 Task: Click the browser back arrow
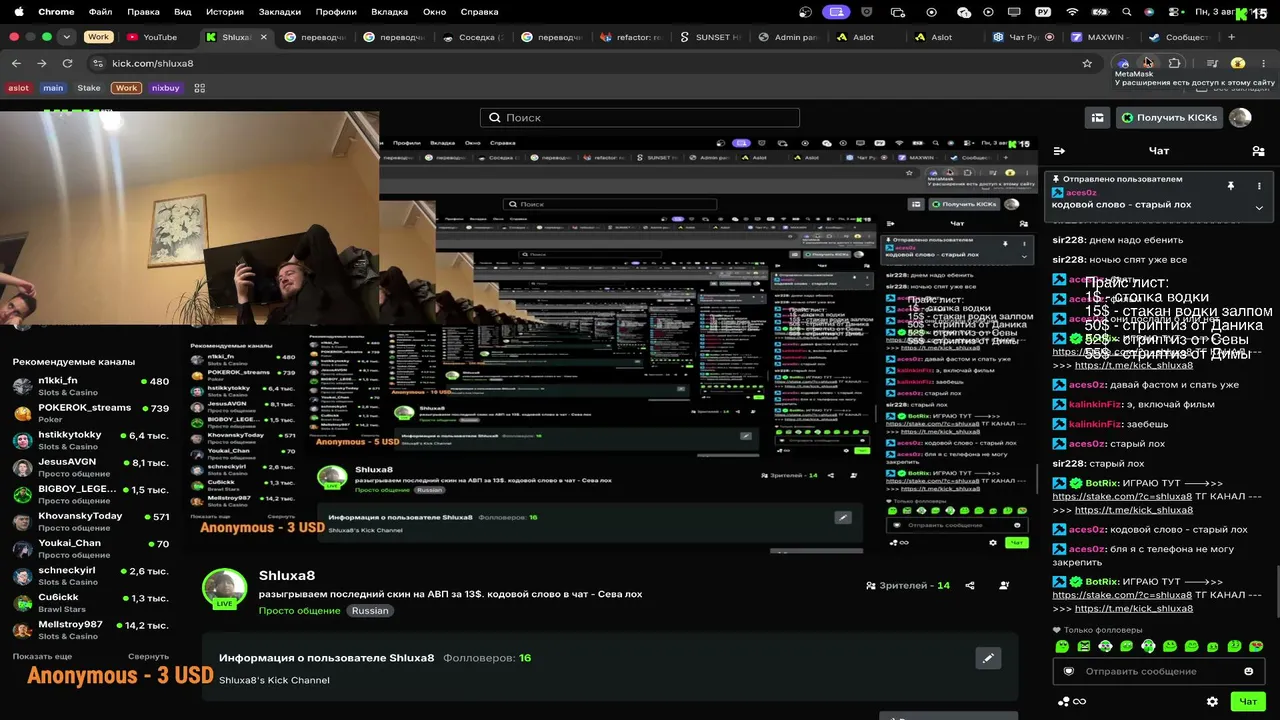click(x=16, y=63)
